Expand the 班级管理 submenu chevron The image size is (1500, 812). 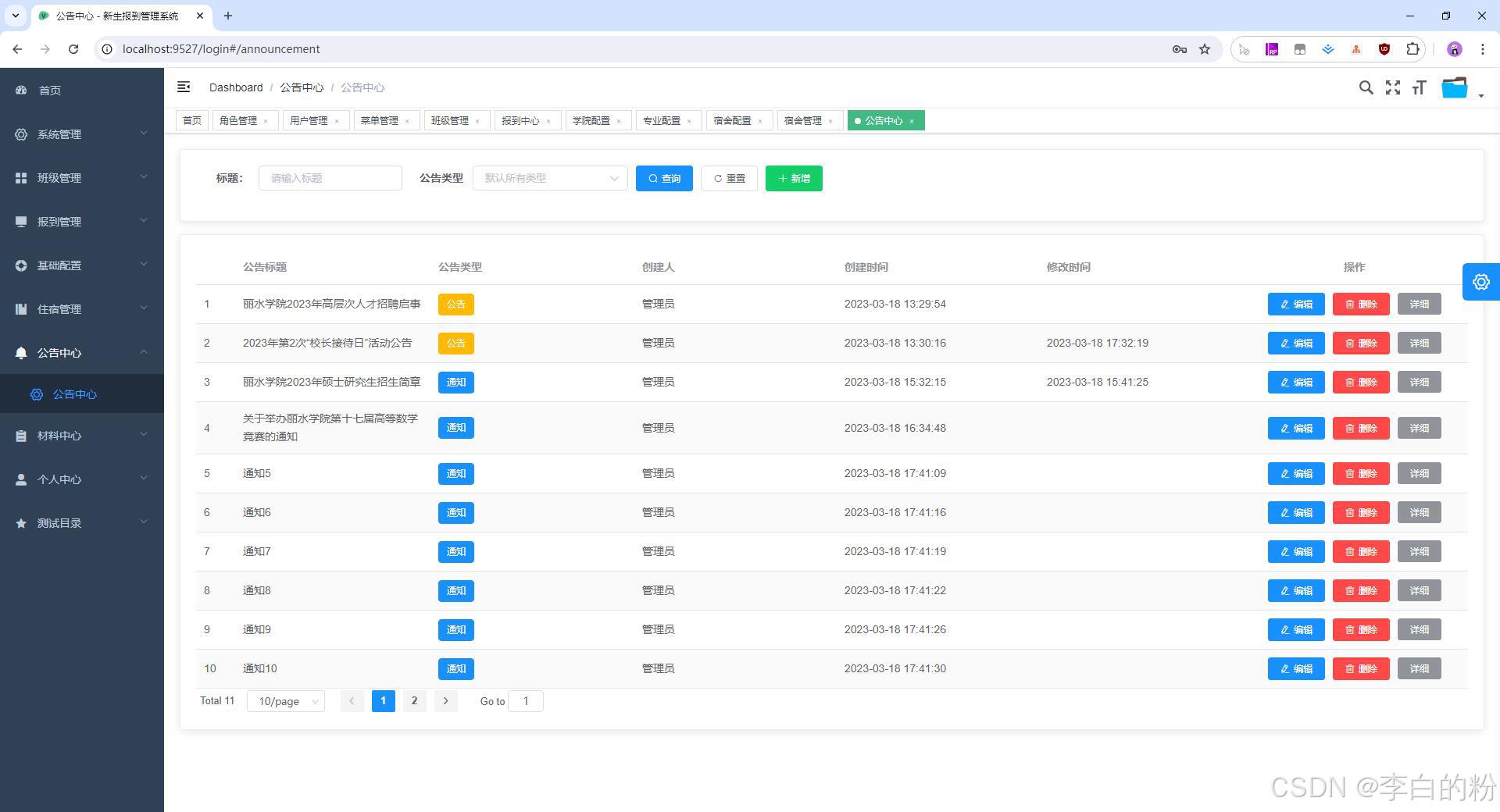(144, 177)
